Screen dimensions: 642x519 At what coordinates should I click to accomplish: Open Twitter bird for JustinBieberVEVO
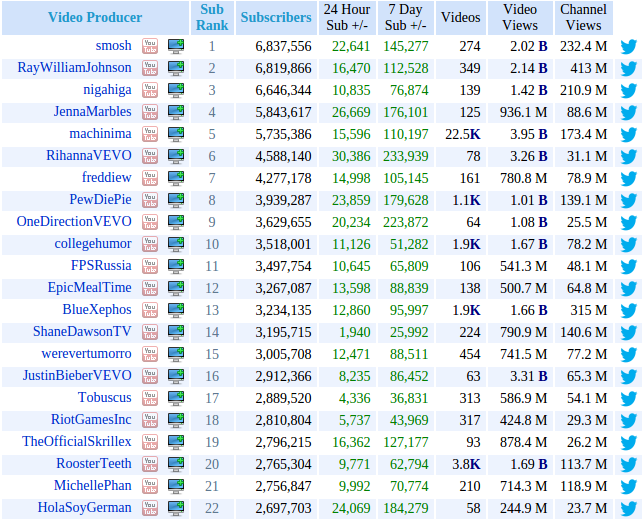point(628,377)
